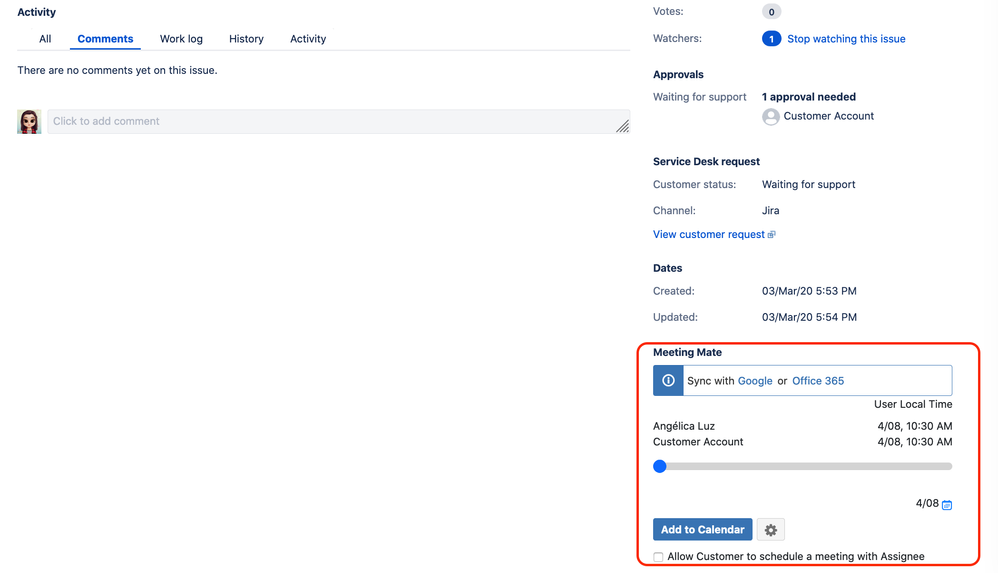The width and height of the screenshot is (998, 573).
Task: Click the comment box resize handle
Action: 622,126
